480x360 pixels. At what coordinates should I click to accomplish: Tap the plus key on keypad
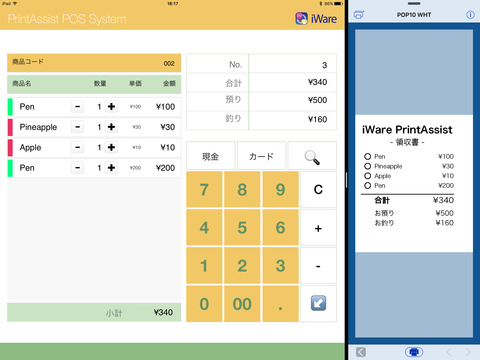point(318,228)
